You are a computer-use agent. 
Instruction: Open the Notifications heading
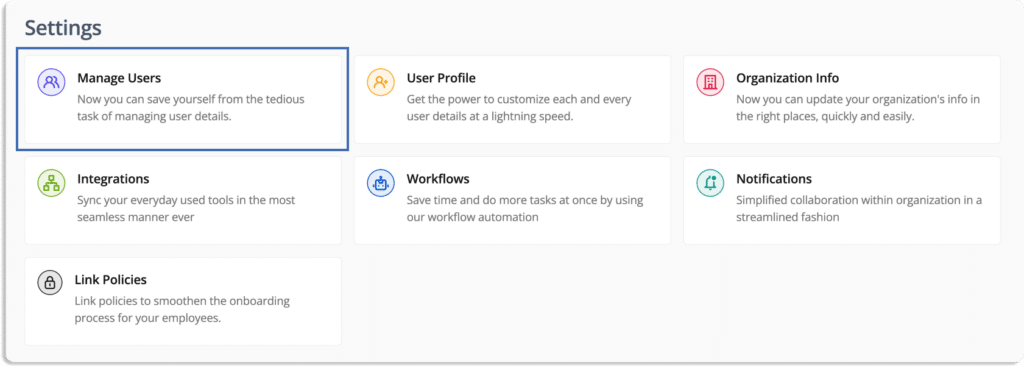774,179
